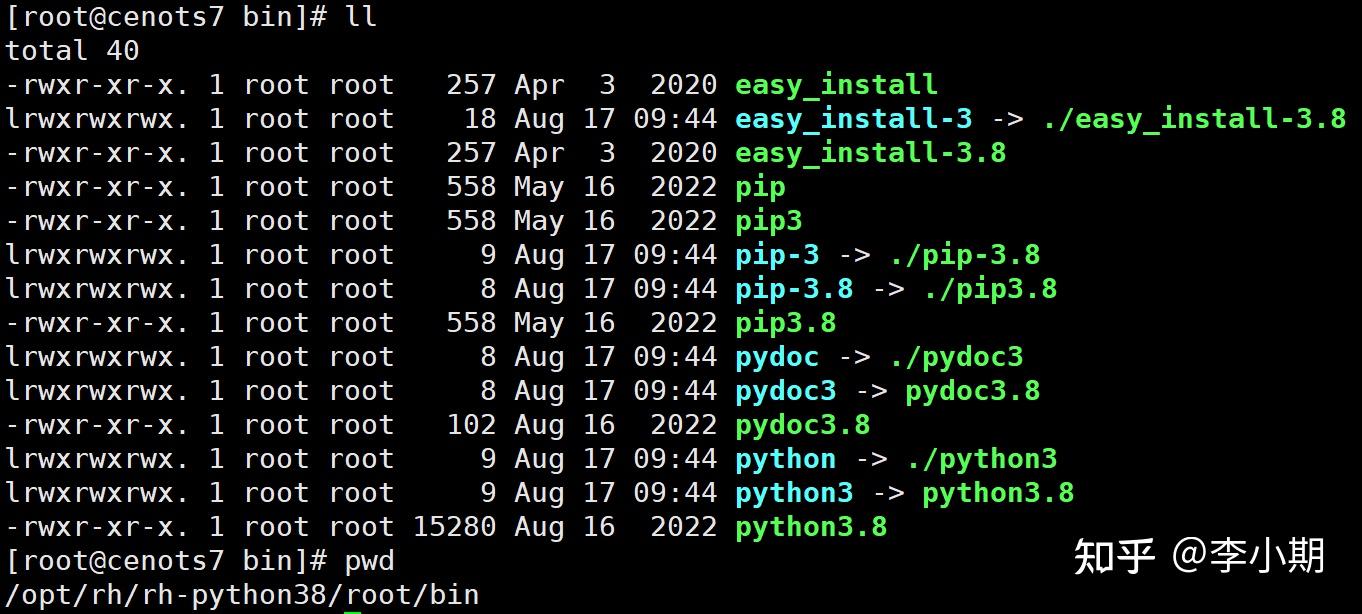
Task: Click the /opt/rh/rh-python38/root/bin path output
Action: click(240, 593)
